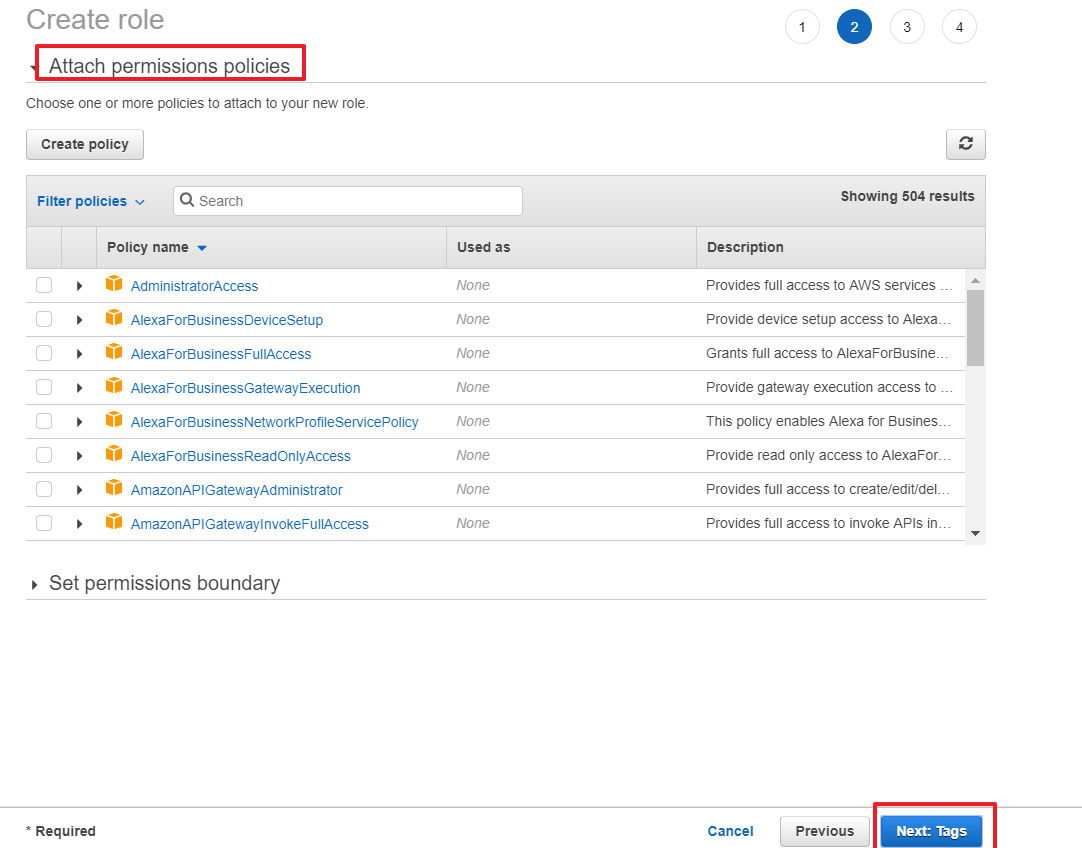Image resolution: width=1082 pixels, height=848 pixels.
Task: Open the Filter policies dropdown
Action: click(91, 201)
